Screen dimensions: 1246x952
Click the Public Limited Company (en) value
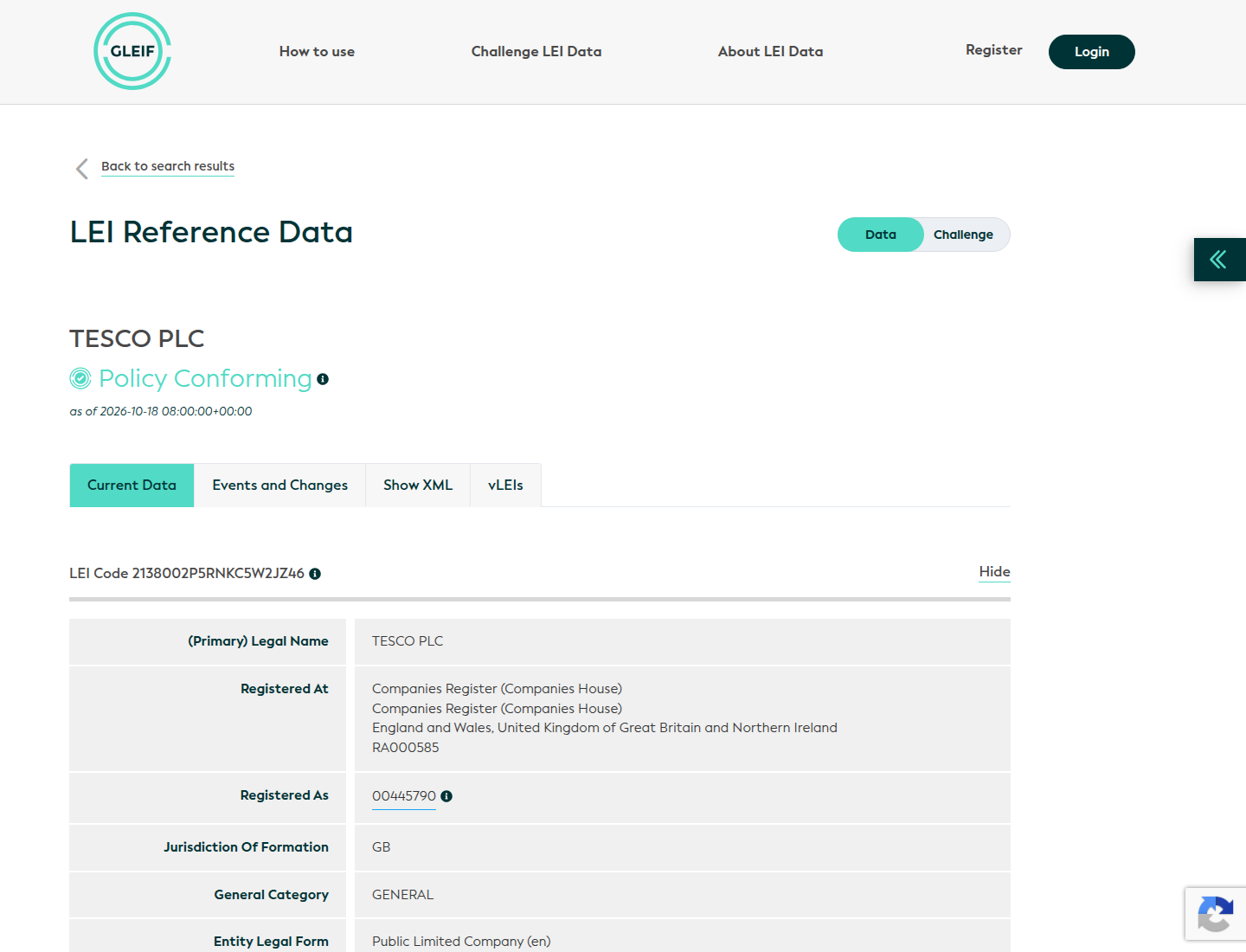pos(461,942)
